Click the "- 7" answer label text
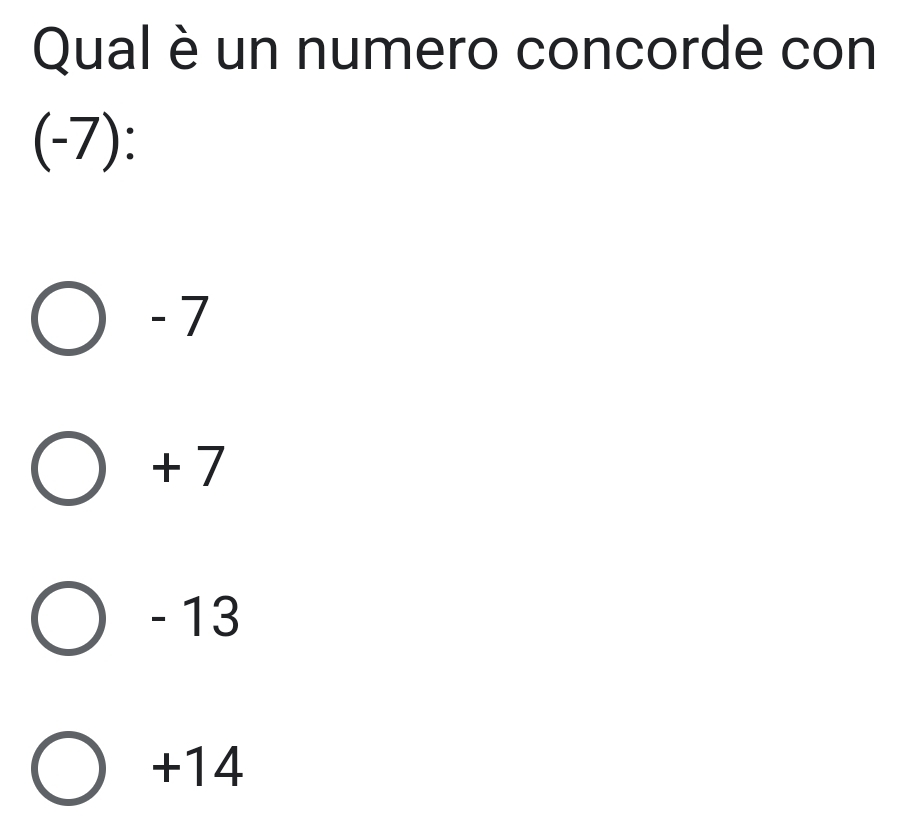 tap(180, 320)
